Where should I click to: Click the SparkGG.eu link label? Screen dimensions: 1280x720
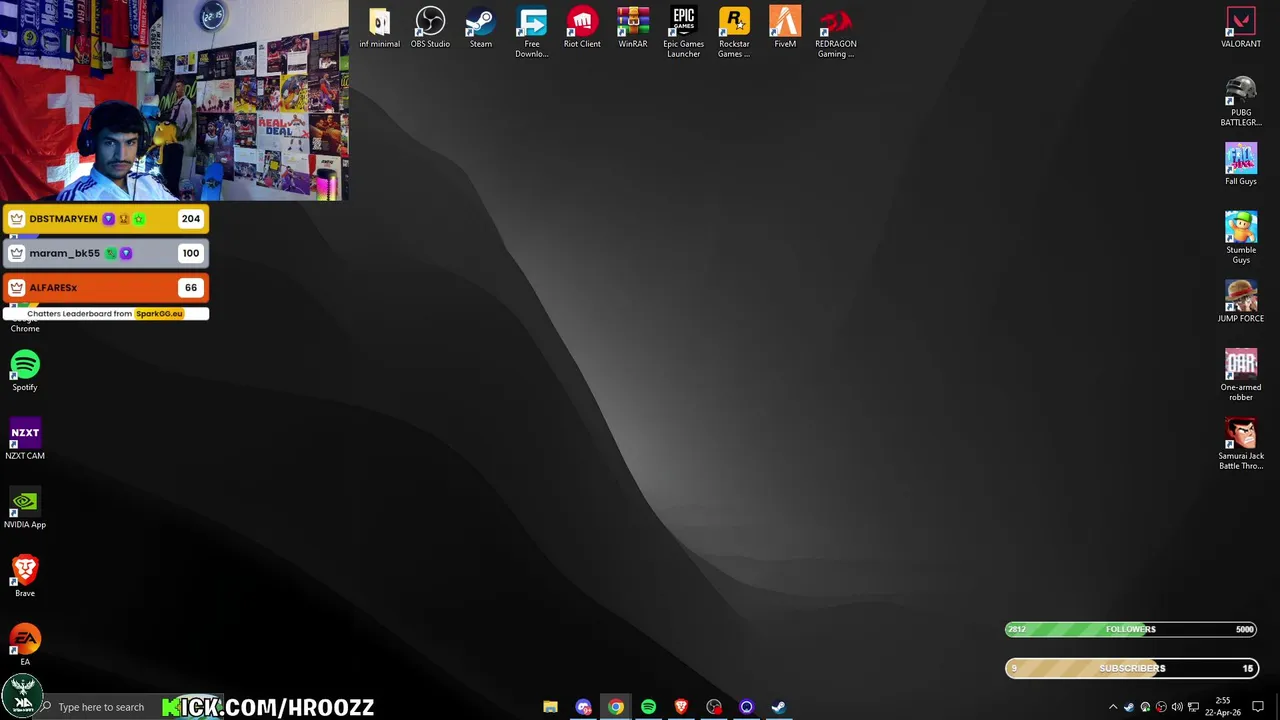(159, 314)
